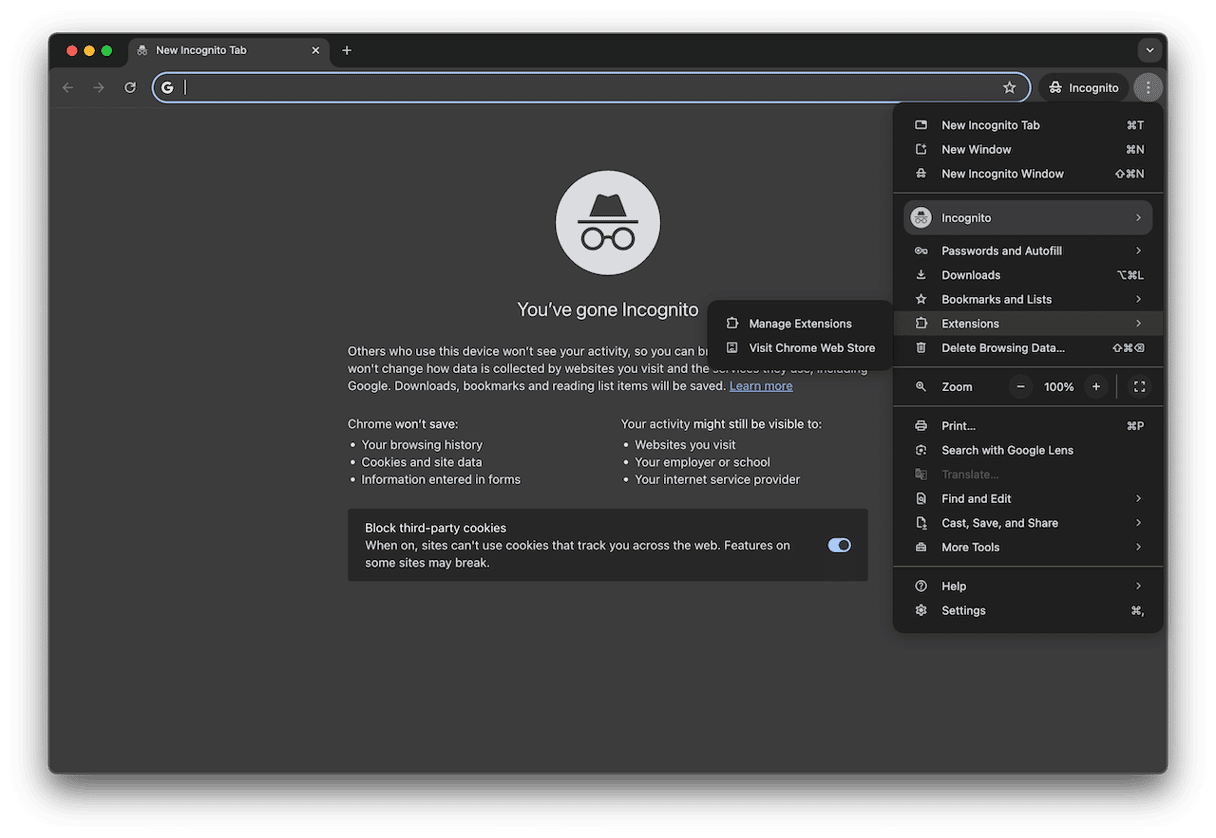This screenshot has width=1216, height=838.
Task: Follow the Learn more link
Action: pyautogui.click(x=761, y=386)
